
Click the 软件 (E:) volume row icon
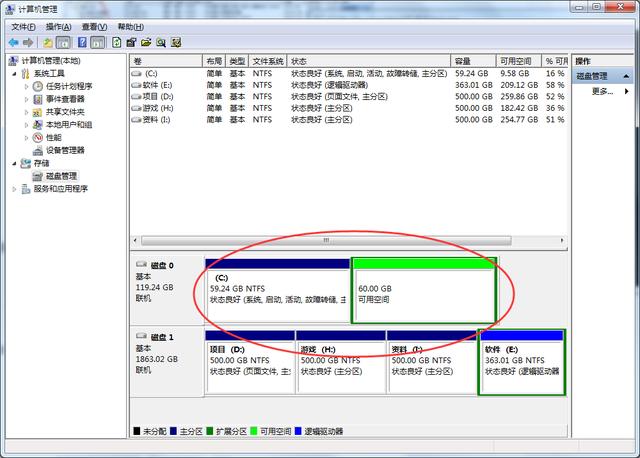pyautogui.click(x=136, y=86)
